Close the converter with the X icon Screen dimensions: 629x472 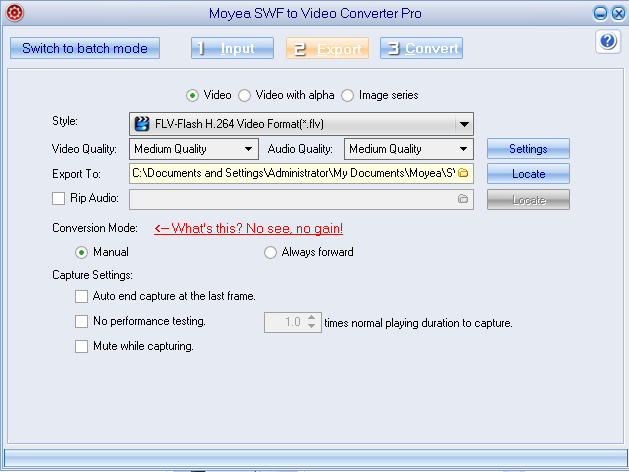618,14
